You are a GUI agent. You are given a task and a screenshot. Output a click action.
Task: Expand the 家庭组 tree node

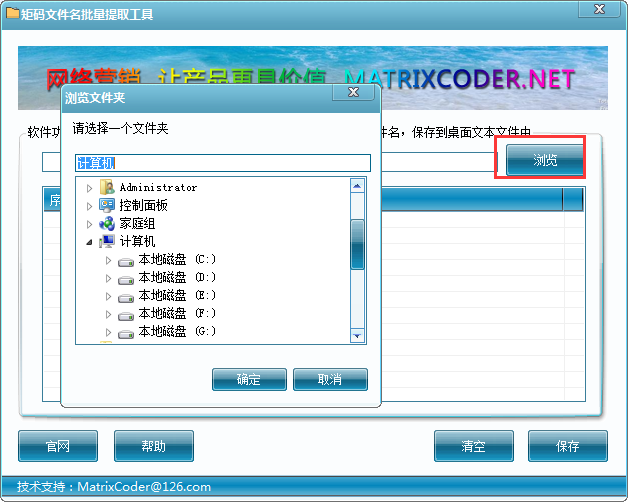(x=89, y=224)
